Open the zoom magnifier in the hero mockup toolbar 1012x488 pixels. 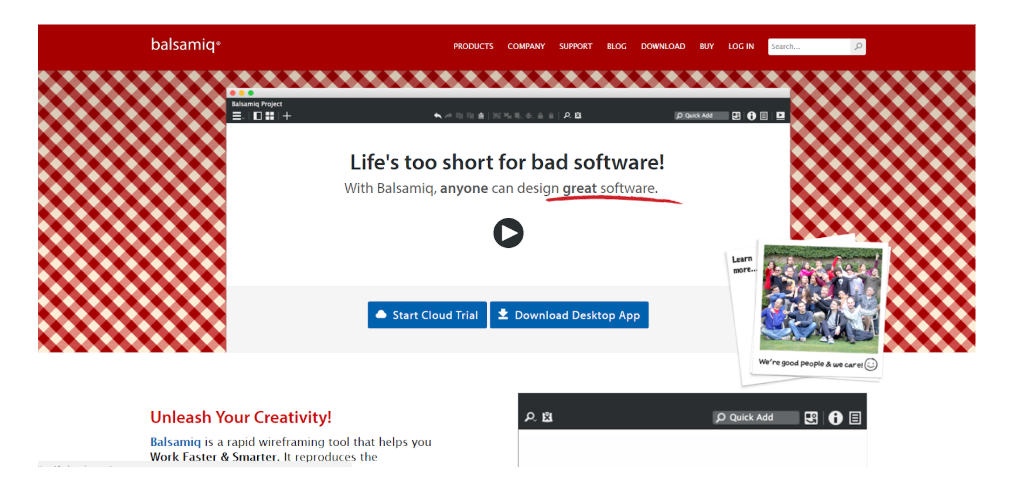pos(567,116)
